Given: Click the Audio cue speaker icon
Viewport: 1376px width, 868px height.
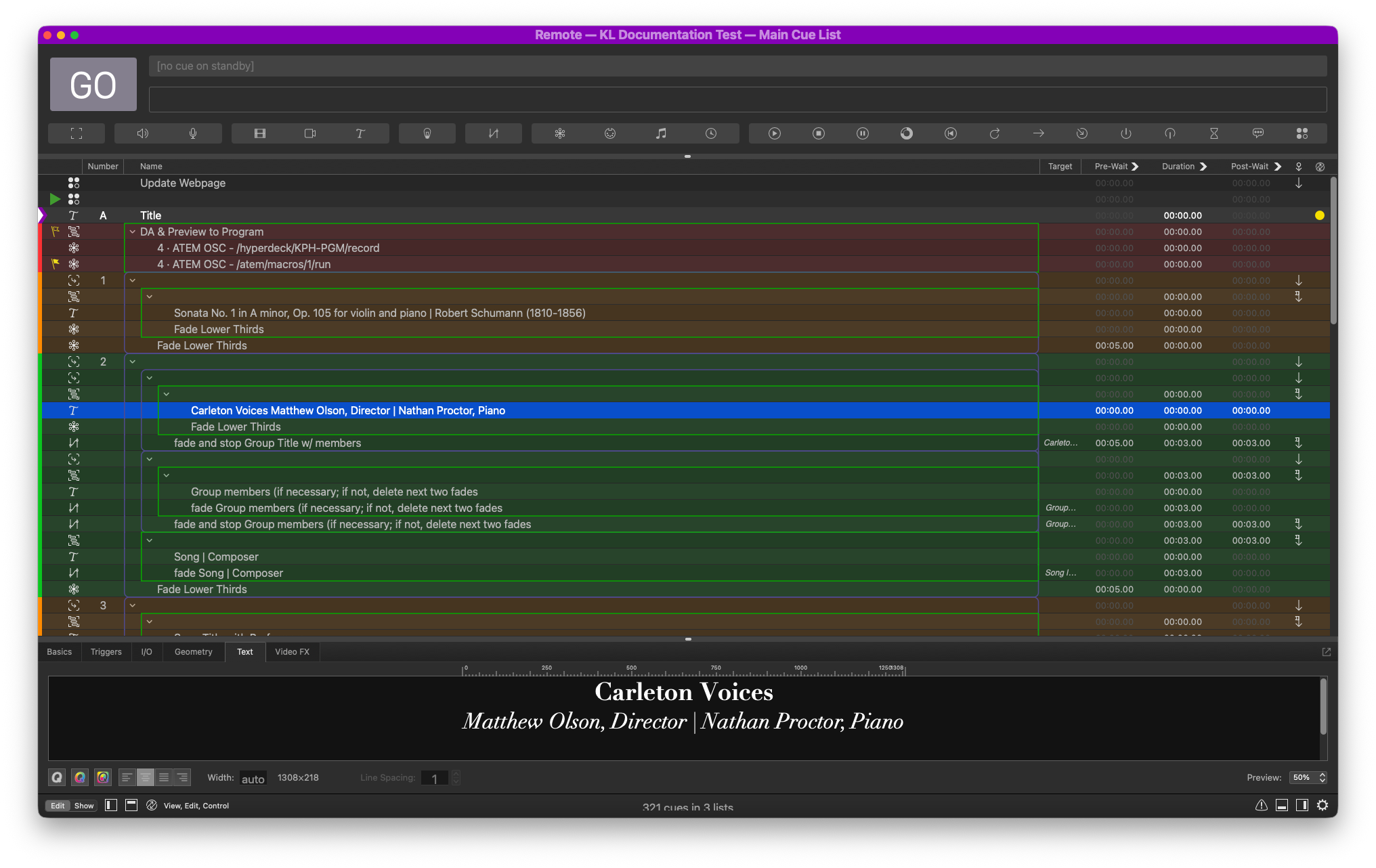Looking at the screenshot, I should [x=142, y=133].
